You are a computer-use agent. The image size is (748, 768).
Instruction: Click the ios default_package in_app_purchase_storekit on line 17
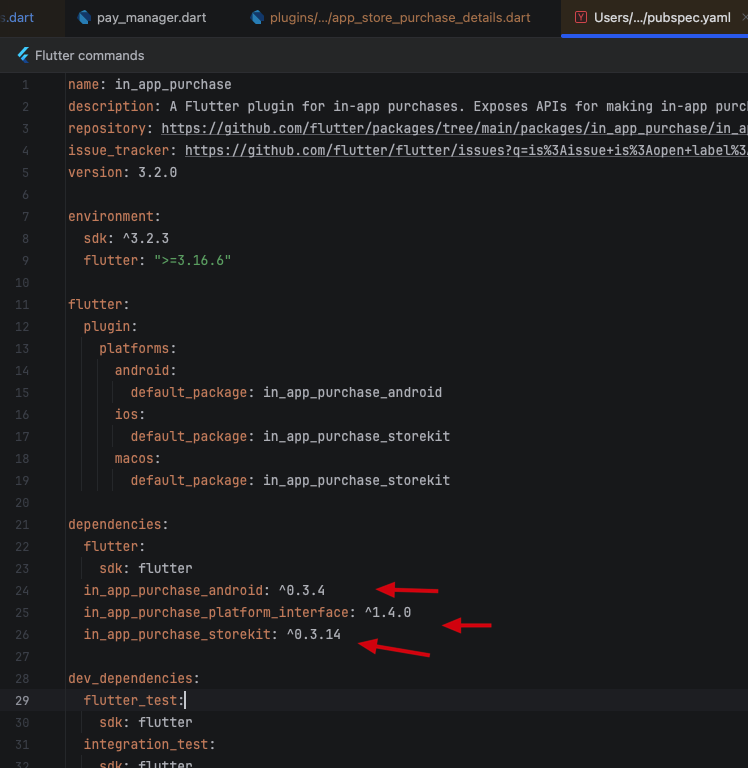[290, 436]
